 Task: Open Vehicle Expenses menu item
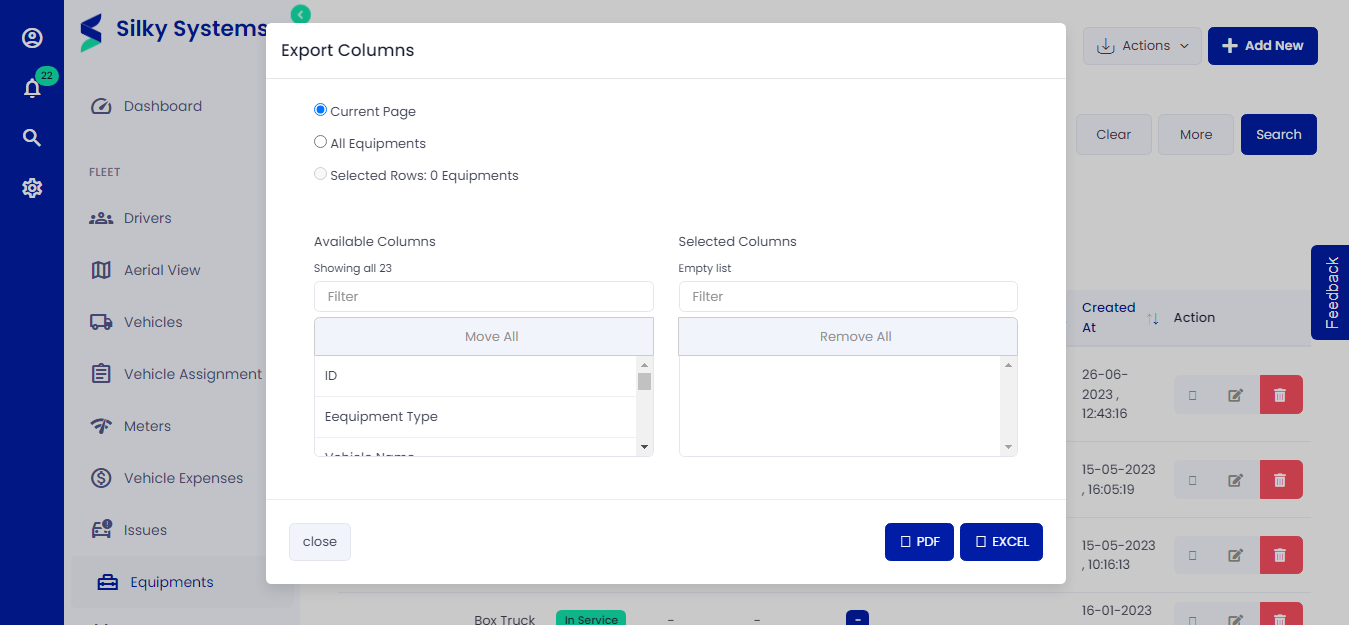183,478
